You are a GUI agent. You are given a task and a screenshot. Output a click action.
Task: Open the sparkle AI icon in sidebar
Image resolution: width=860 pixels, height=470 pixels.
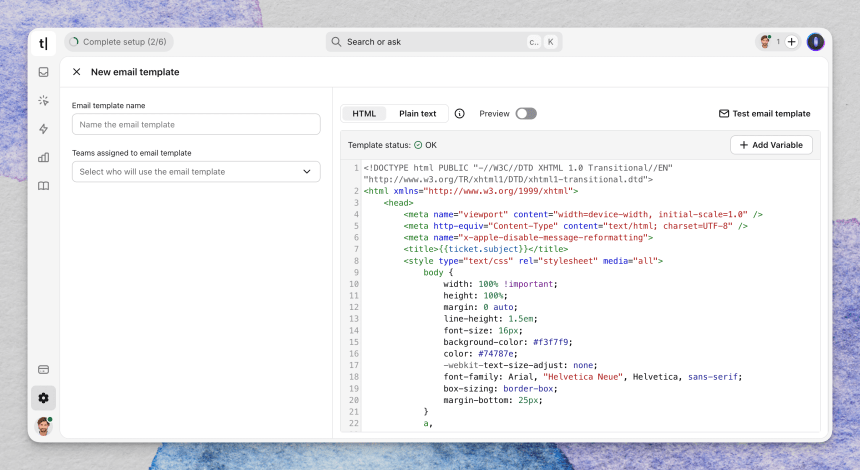click(x=43, y=100)
